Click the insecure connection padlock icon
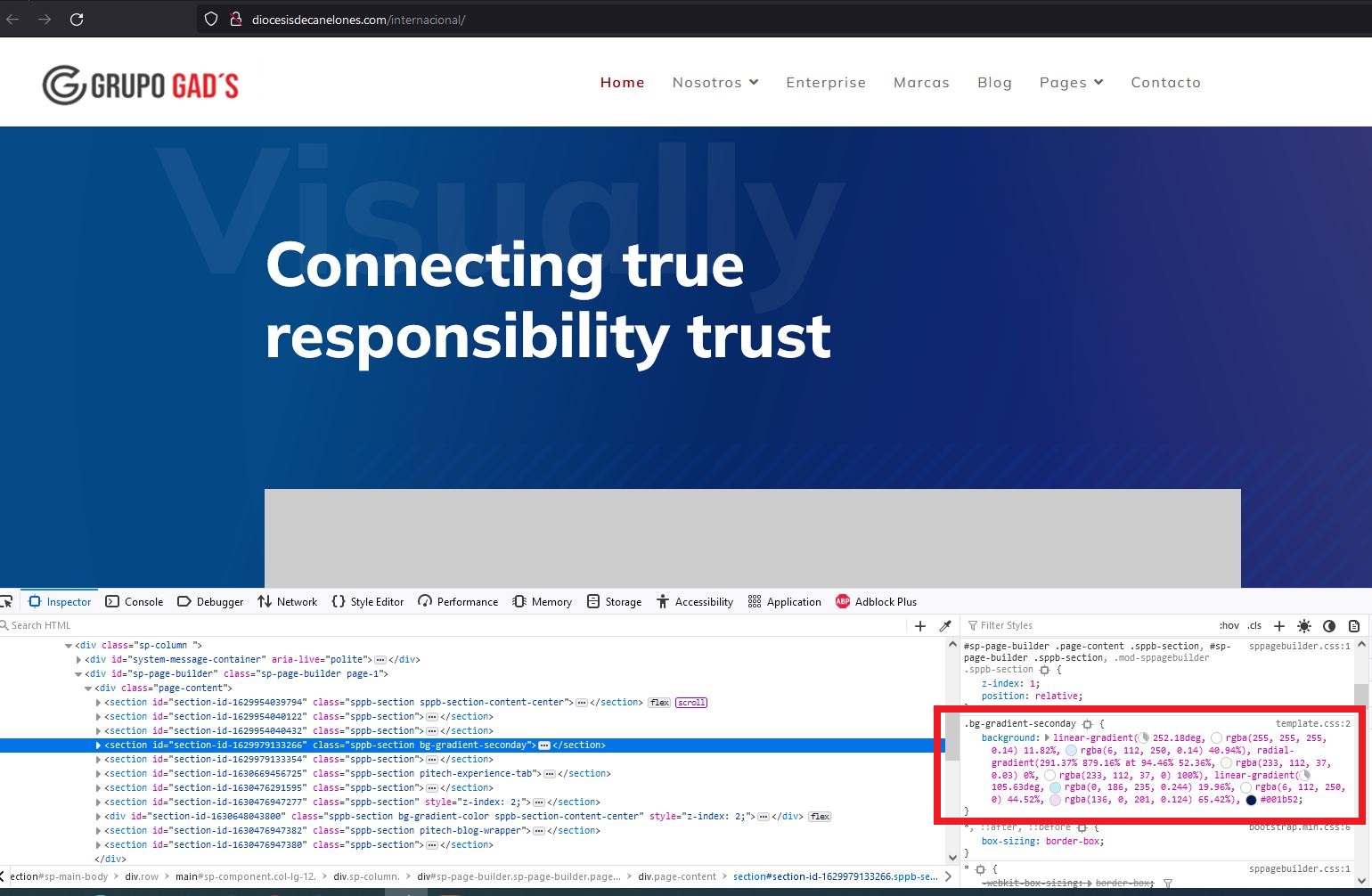This screenshot has height=896, width=1372. [x=236, y=19]
